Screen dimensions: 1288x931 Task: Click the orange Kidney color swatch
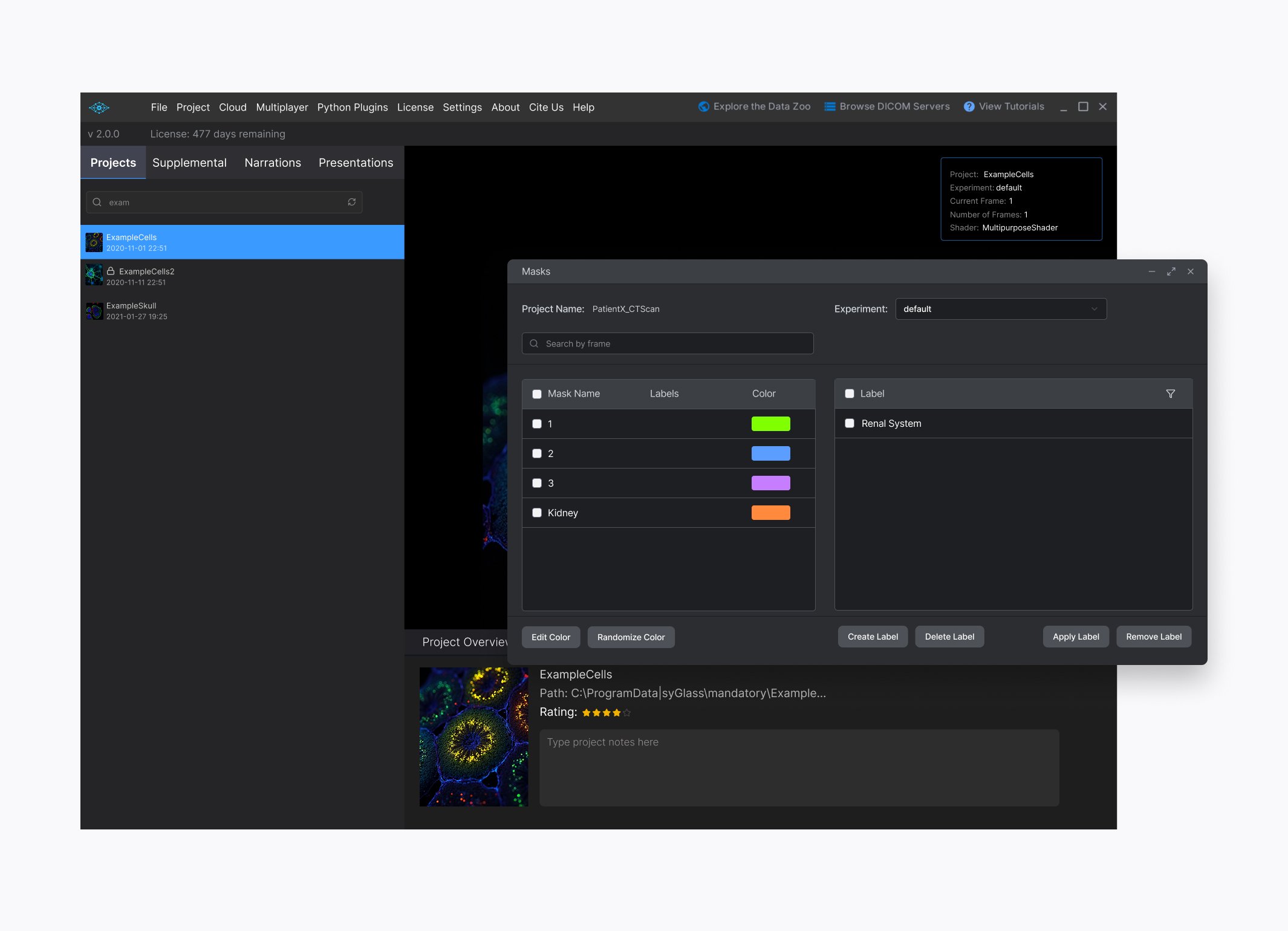770,513
